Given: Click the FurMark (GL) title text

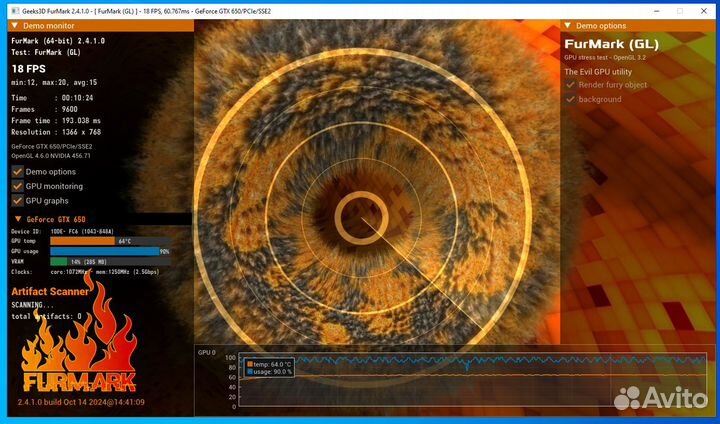Looking at the screenshot, I should 610,44.
